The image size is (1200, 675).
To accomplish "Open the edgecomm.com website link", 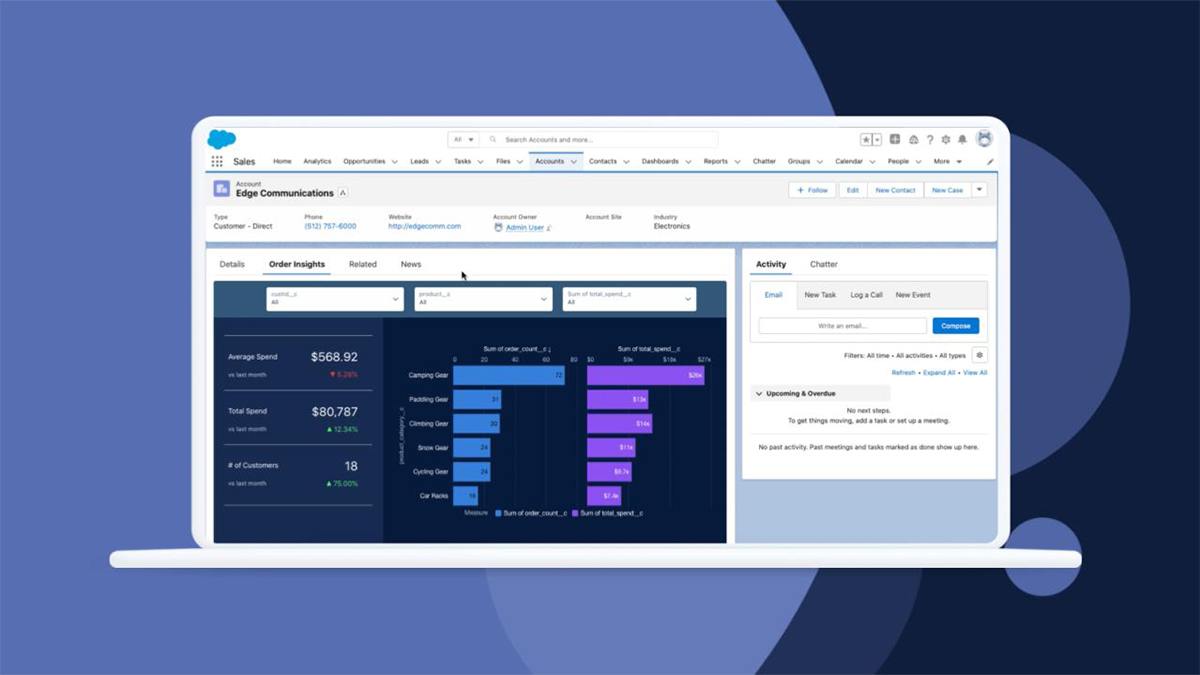I will (424, 226).
